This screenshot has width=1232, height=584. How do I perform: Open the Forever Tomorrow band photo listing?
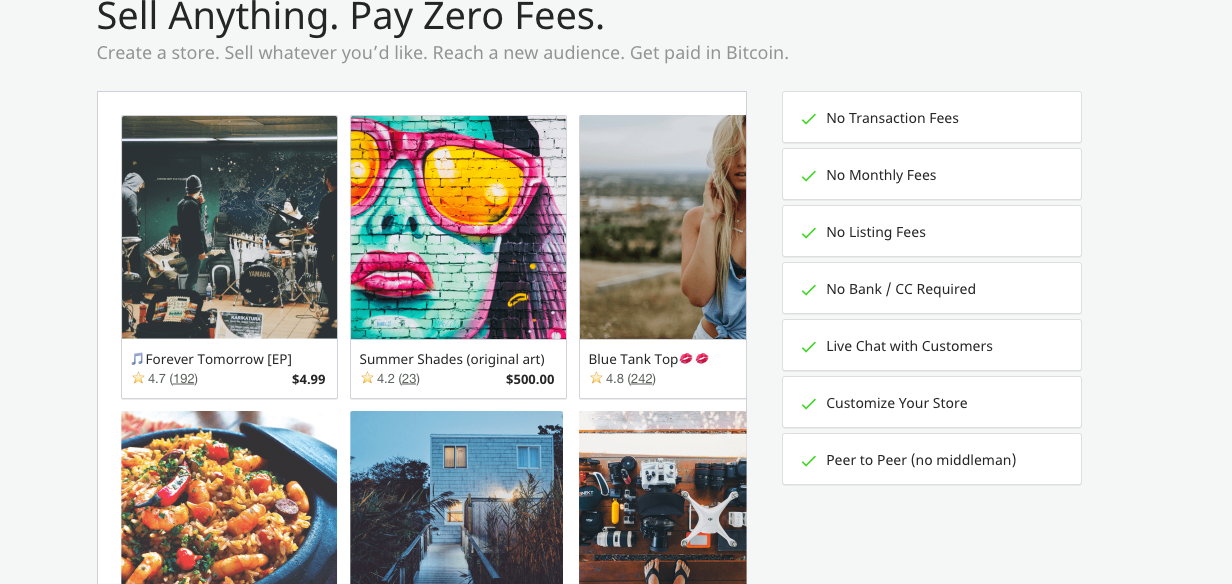coord(229,227)
